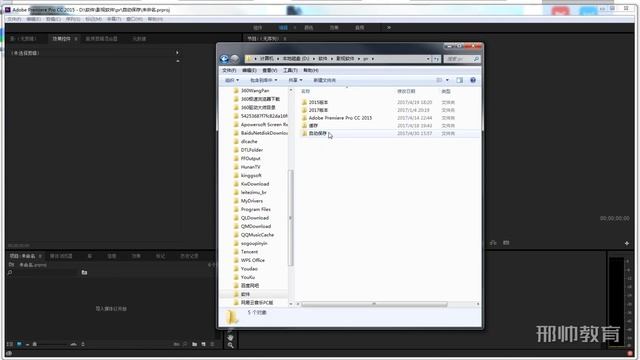The image size is (640, 360).
Task: Open the Program monitor button editor plus
Action: pos(627,243)
